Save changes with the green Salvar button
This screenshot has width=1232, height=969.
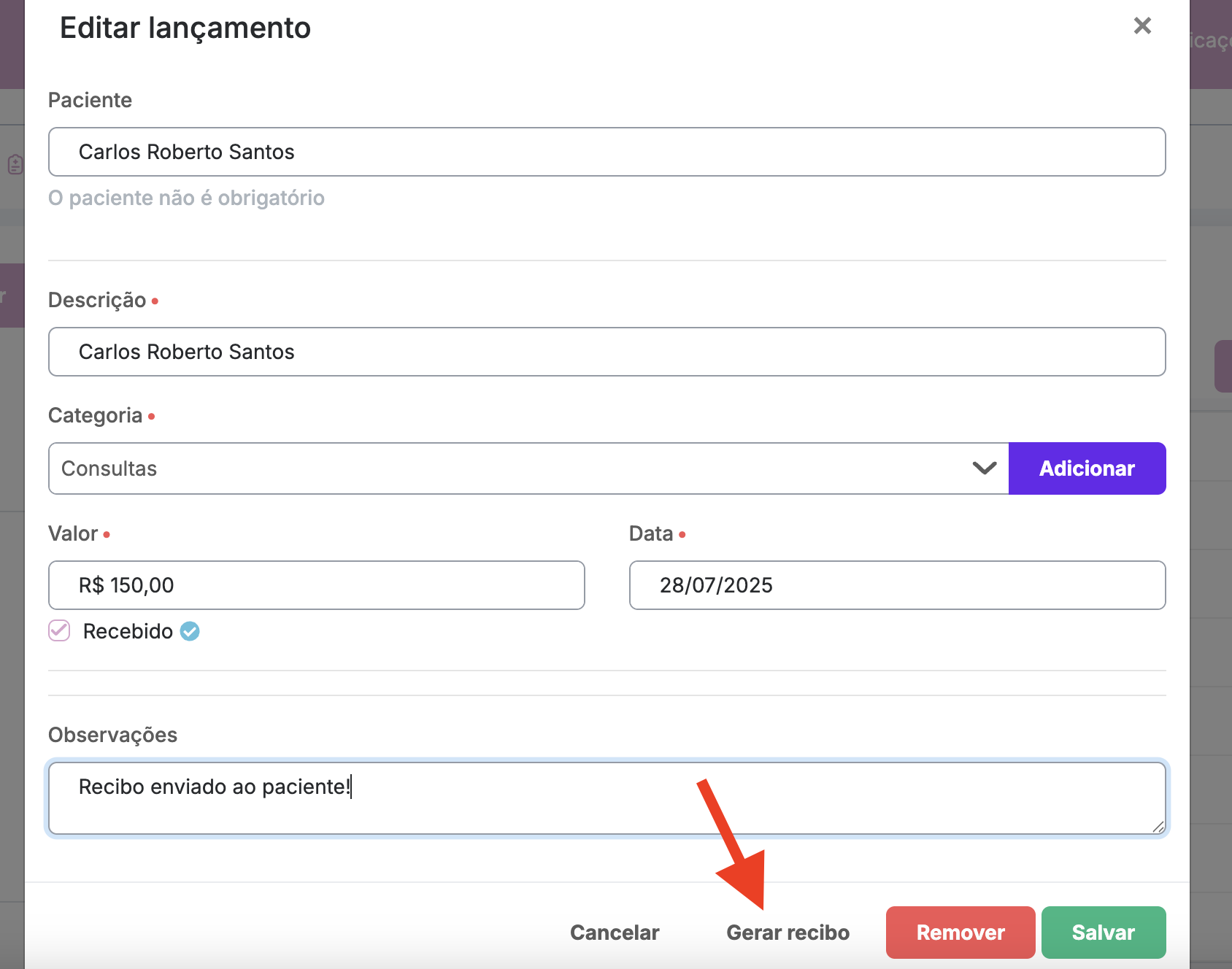click(1103, 933)
